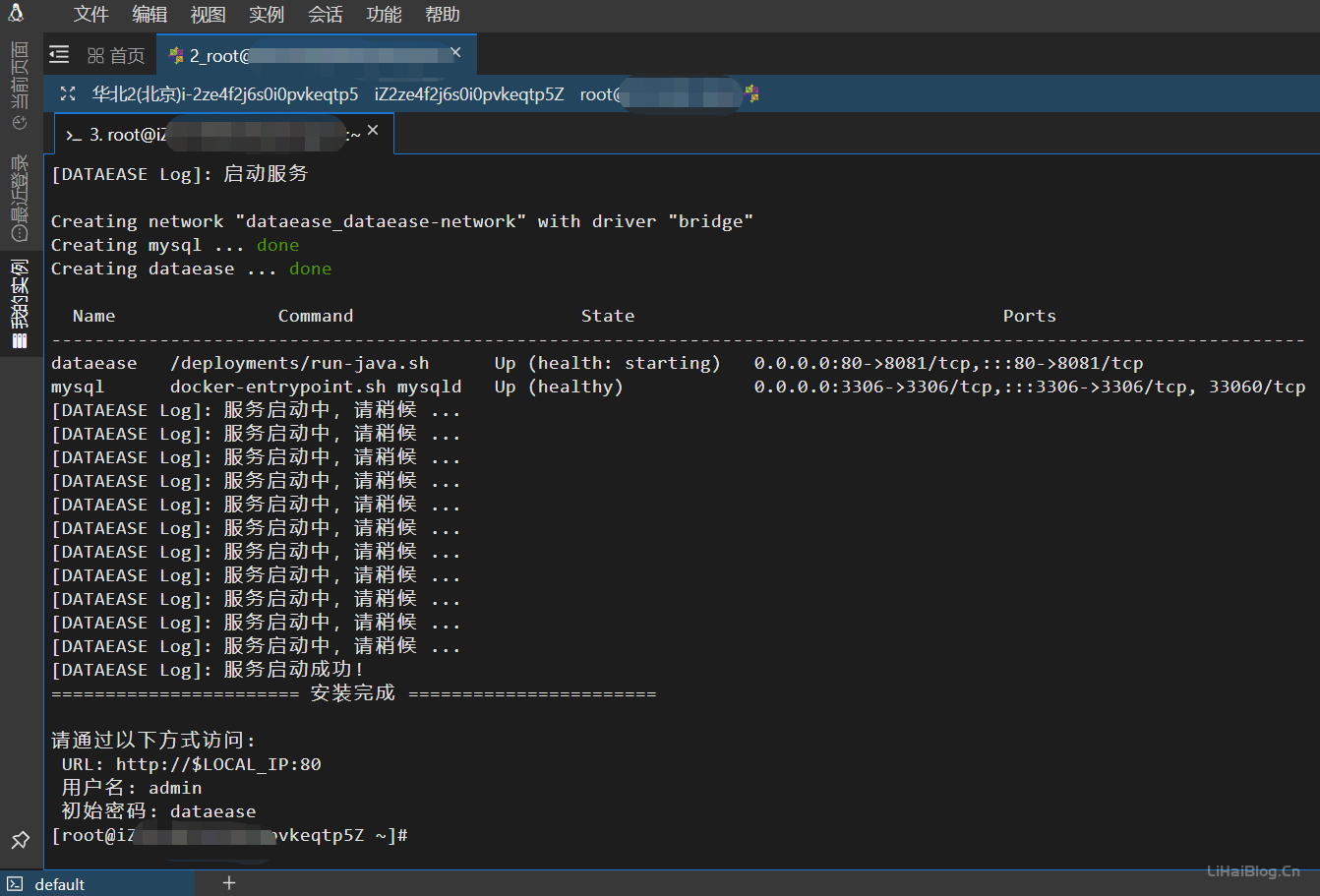Click the URL http://$LOCAL_IP:80 text
The image size is (1320, 896).
click(x=218, y=764)
